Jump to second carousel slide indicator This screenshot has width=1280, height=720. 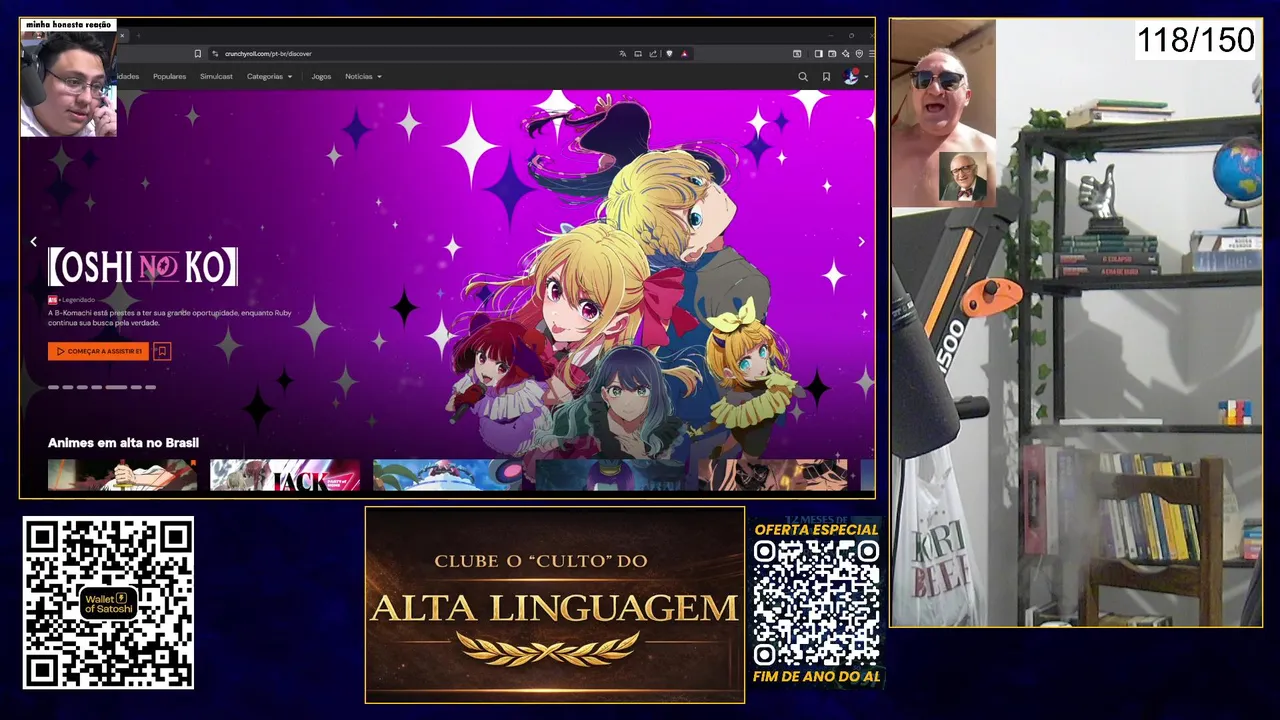(68, 387)
